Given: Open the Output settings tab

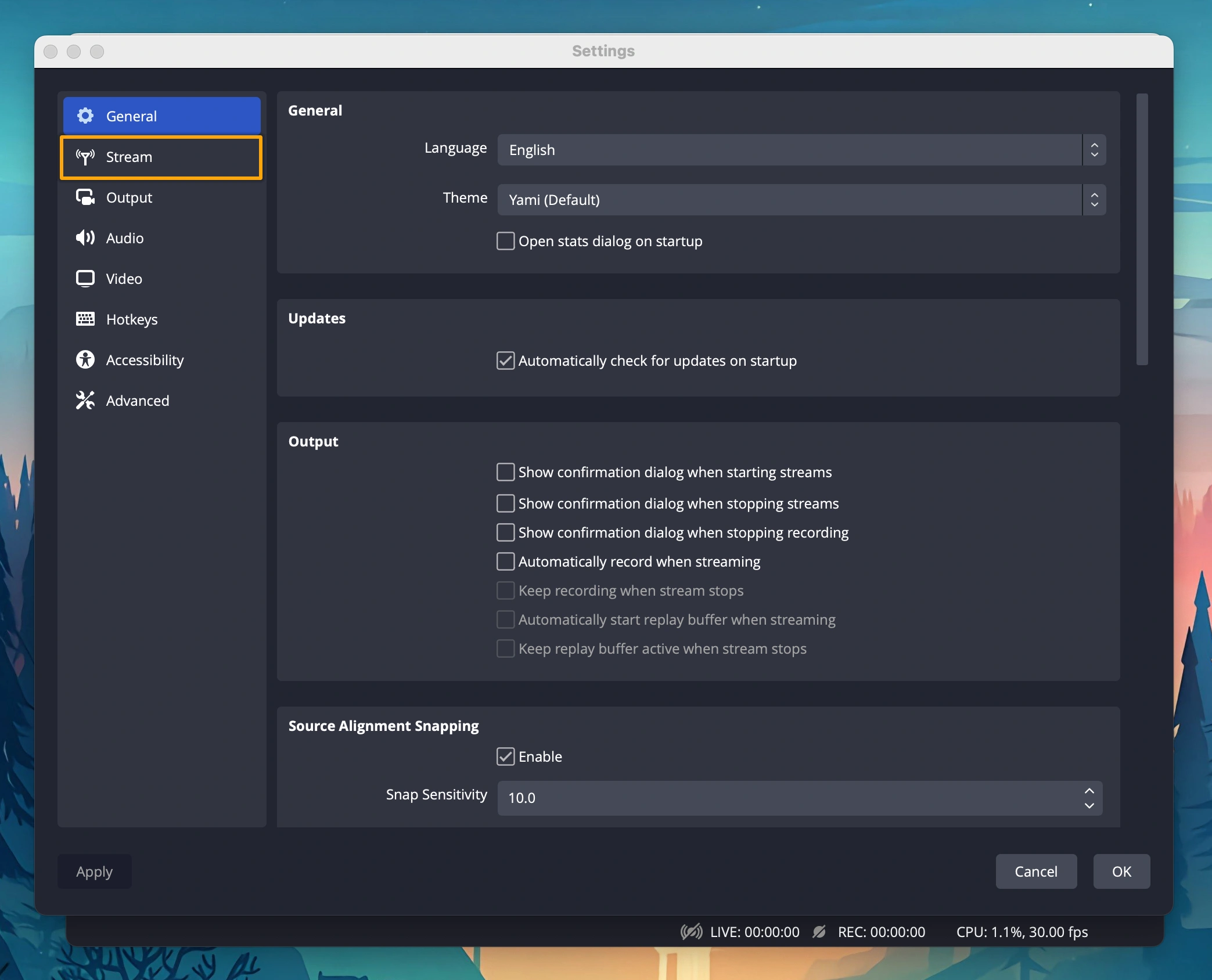Looking at the screenshot, I should 129,197.
